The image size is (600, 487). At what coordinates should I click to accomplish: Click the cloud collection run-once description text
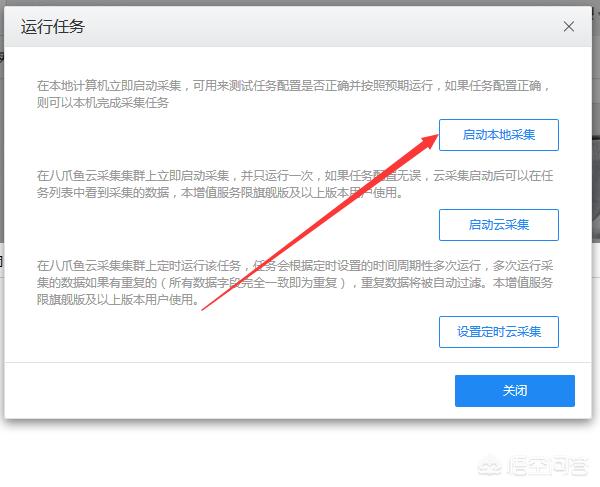coord(295,184)
